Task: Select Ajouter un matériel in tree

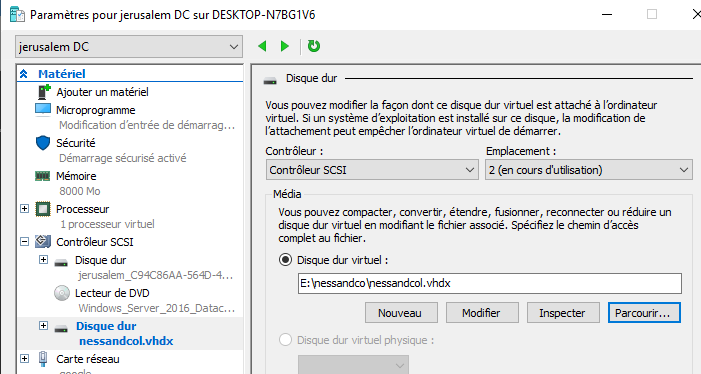Action: pos(102,92)
